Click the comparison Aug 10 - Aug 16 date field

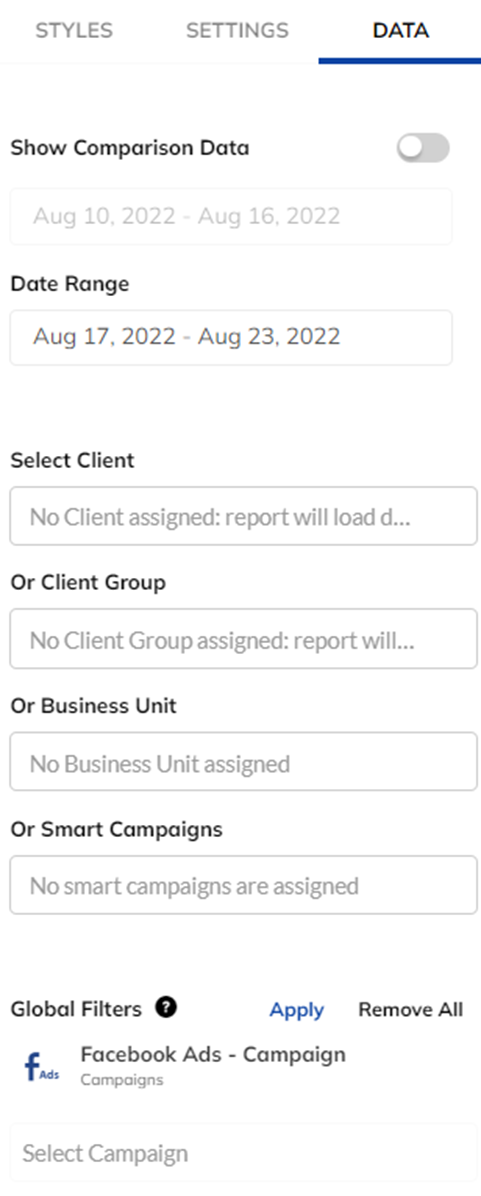click(231, 217)
